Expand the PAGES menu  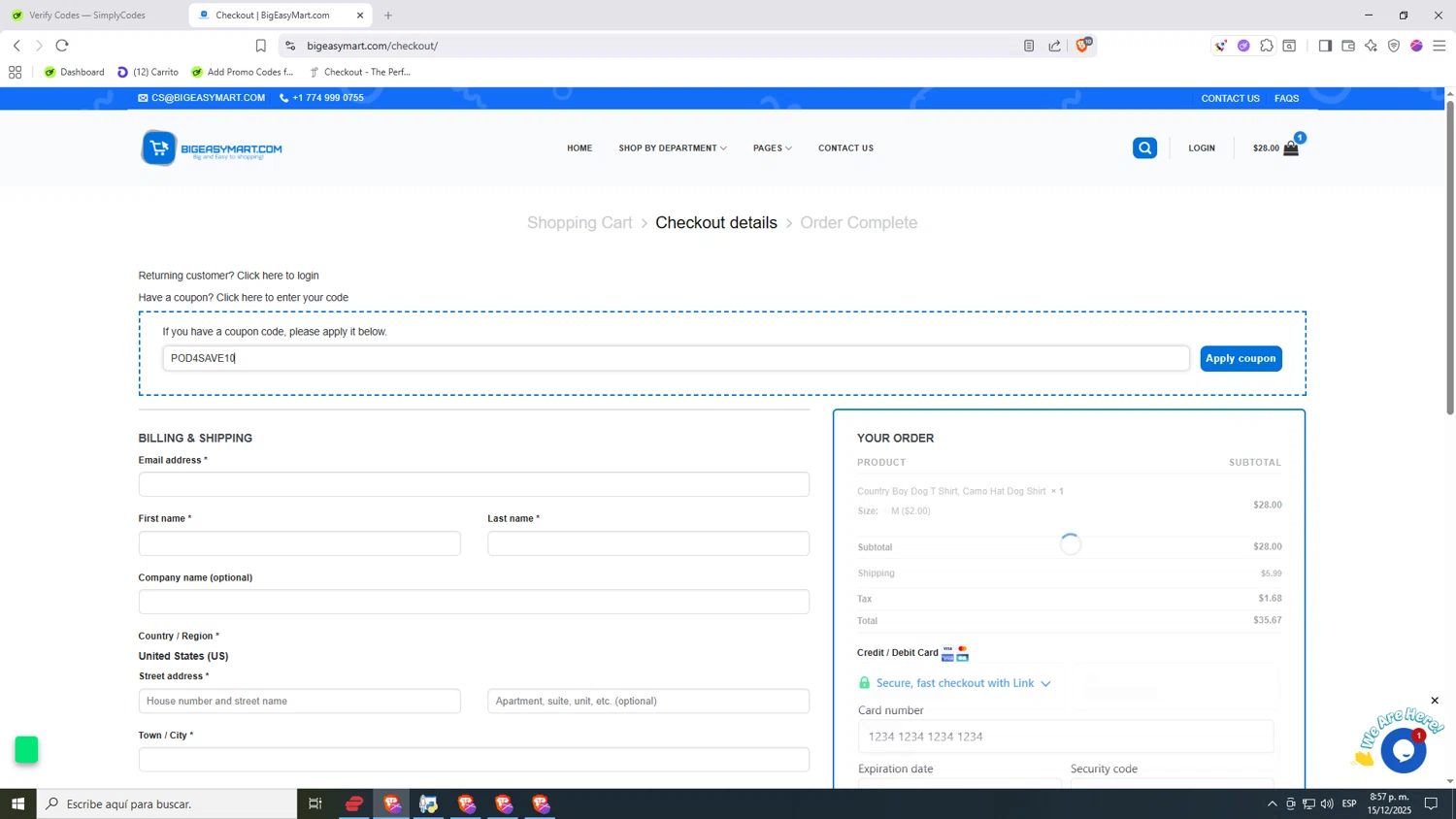pyautogui.click(x=773, y=148)
